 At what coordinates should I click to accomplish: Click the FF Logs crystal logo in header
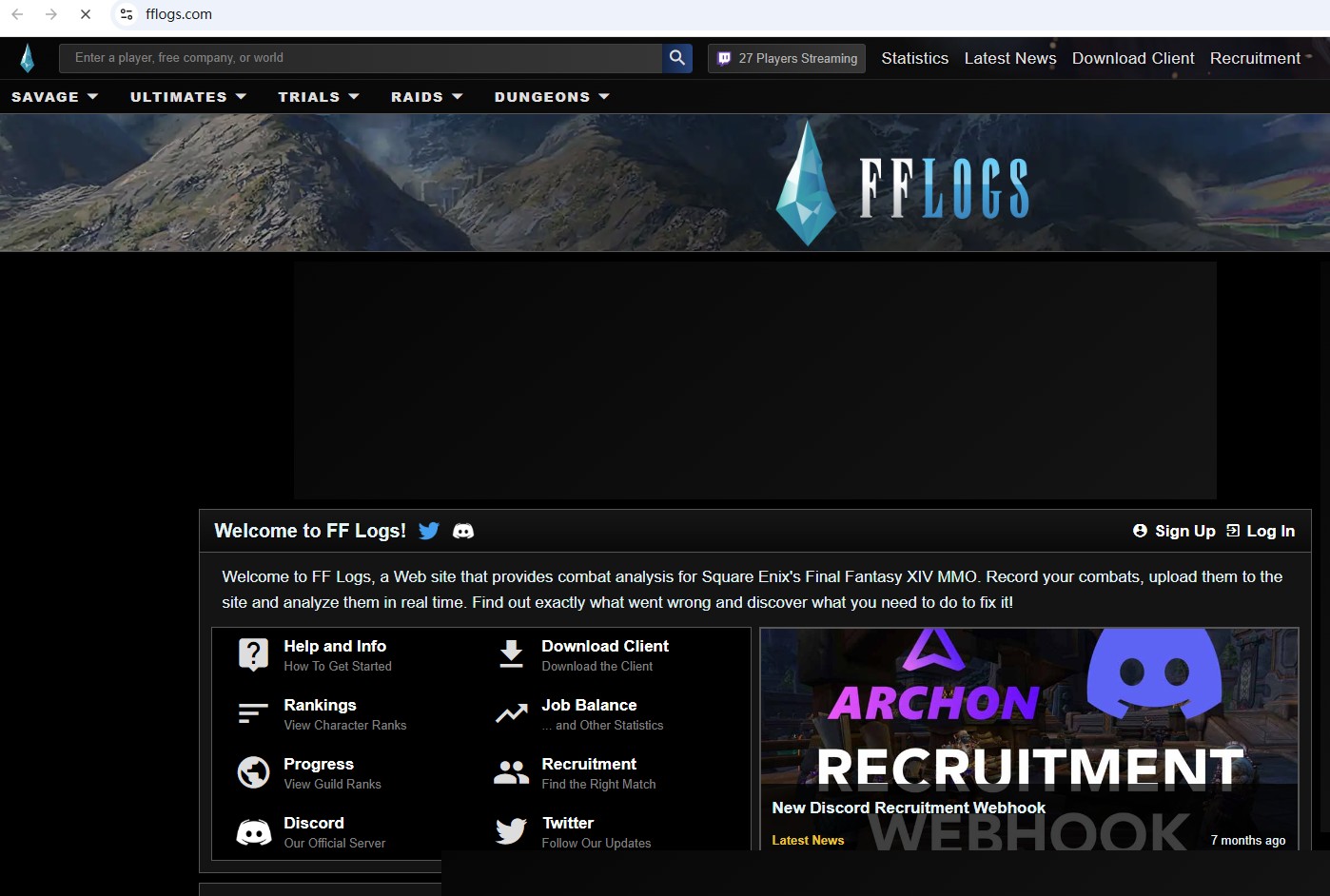click(28, 58)
